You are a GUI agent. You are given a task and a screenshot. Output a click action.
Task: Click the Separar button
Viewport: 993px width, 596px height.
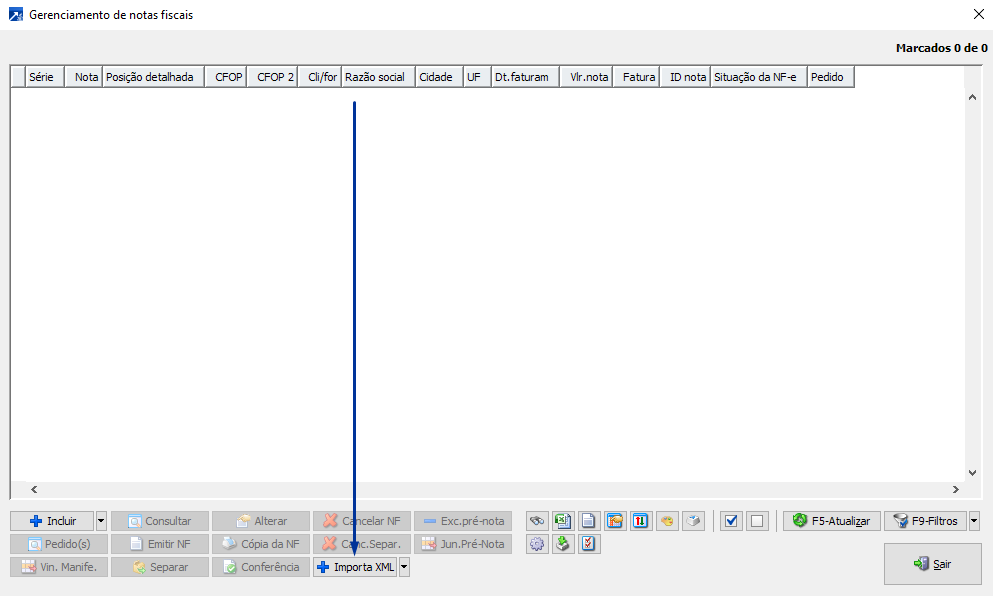coord(160,567)
